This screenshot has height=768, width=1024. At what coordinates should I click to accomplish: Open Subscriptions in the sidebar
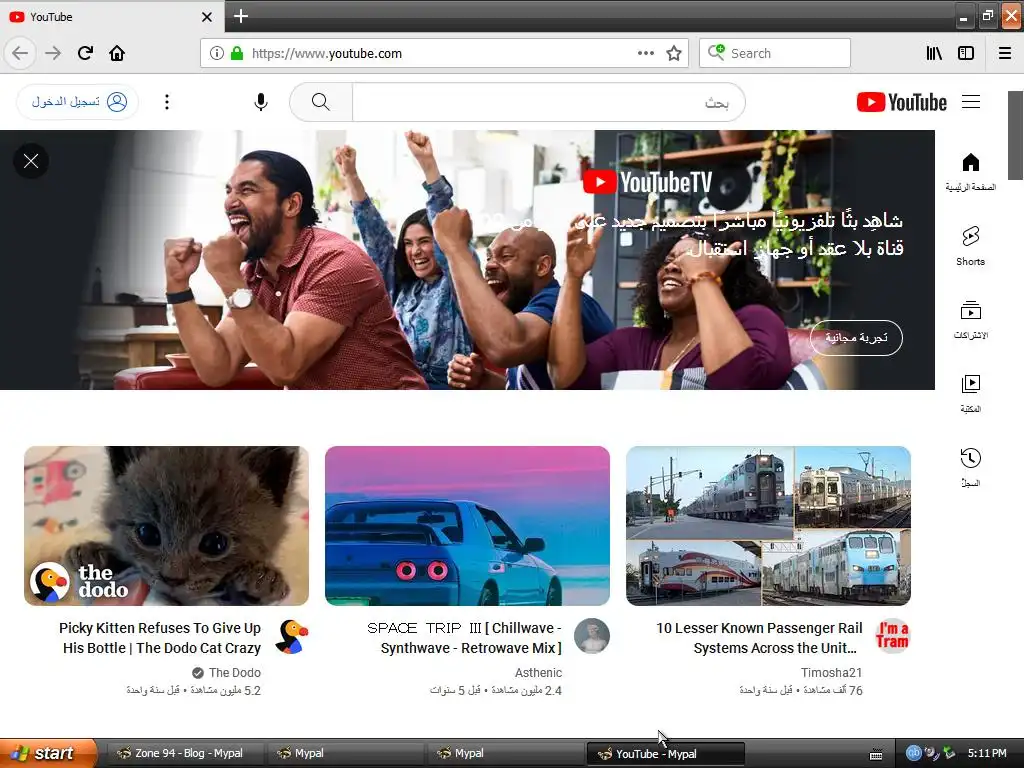point(971,321)
